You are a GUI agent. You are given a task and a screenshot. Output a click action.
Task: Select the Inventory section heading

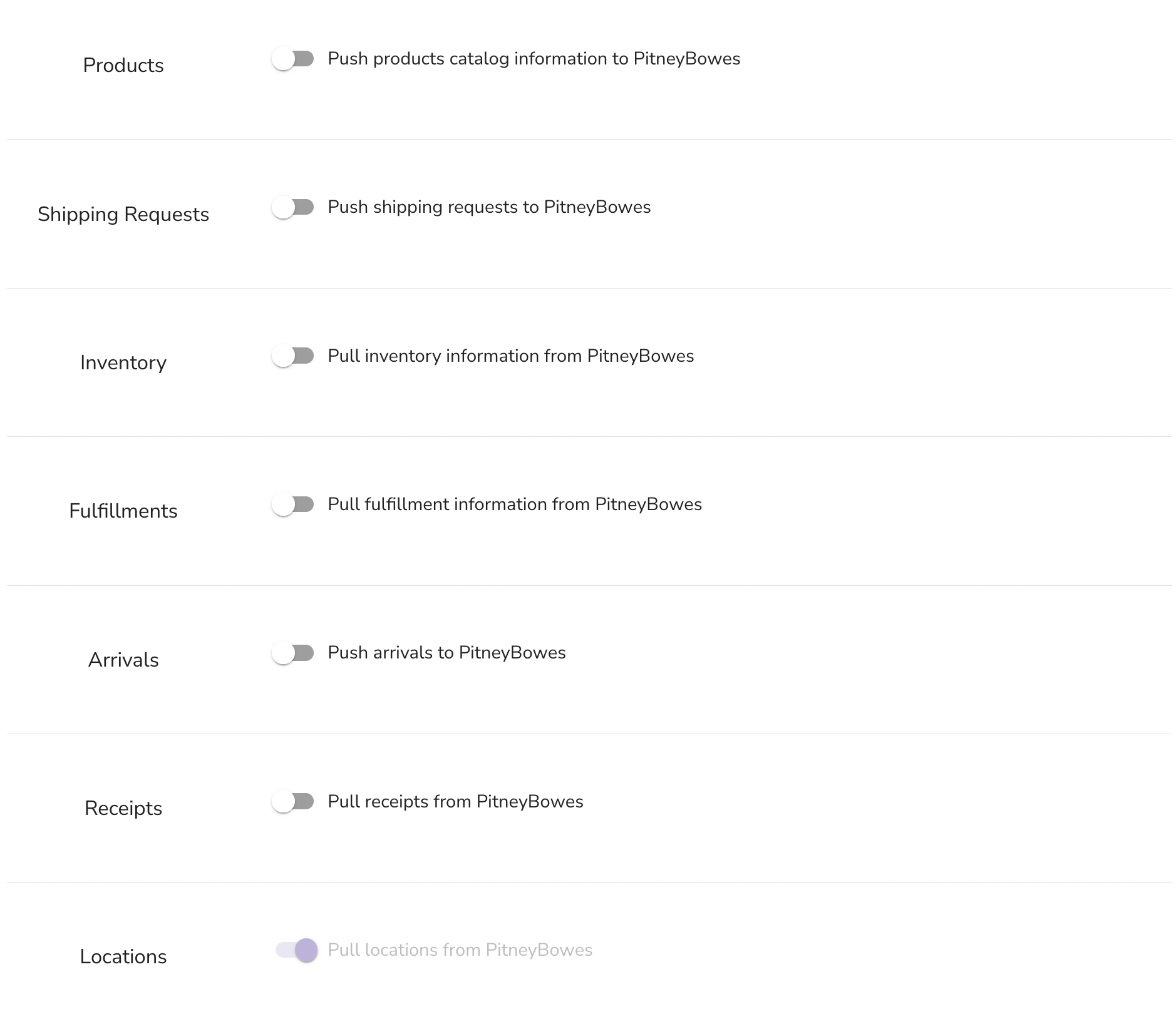coord(123,362)
